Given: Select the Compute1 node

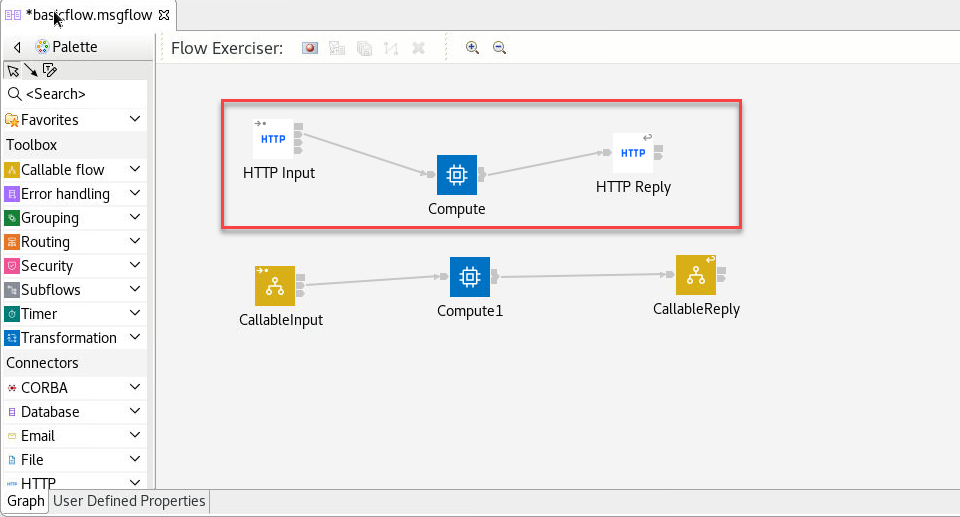Looking at the screenshot, I should point(469,277).
